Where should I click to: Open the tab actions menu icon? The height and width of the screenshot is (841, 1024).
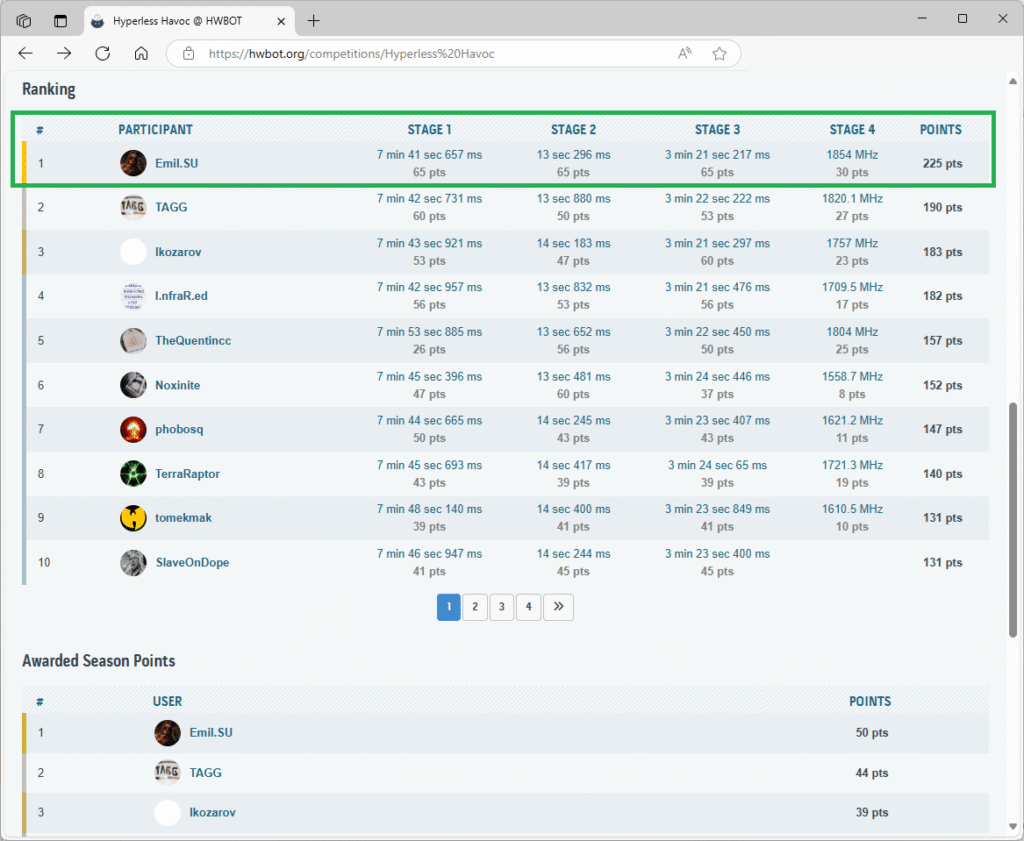24,20
